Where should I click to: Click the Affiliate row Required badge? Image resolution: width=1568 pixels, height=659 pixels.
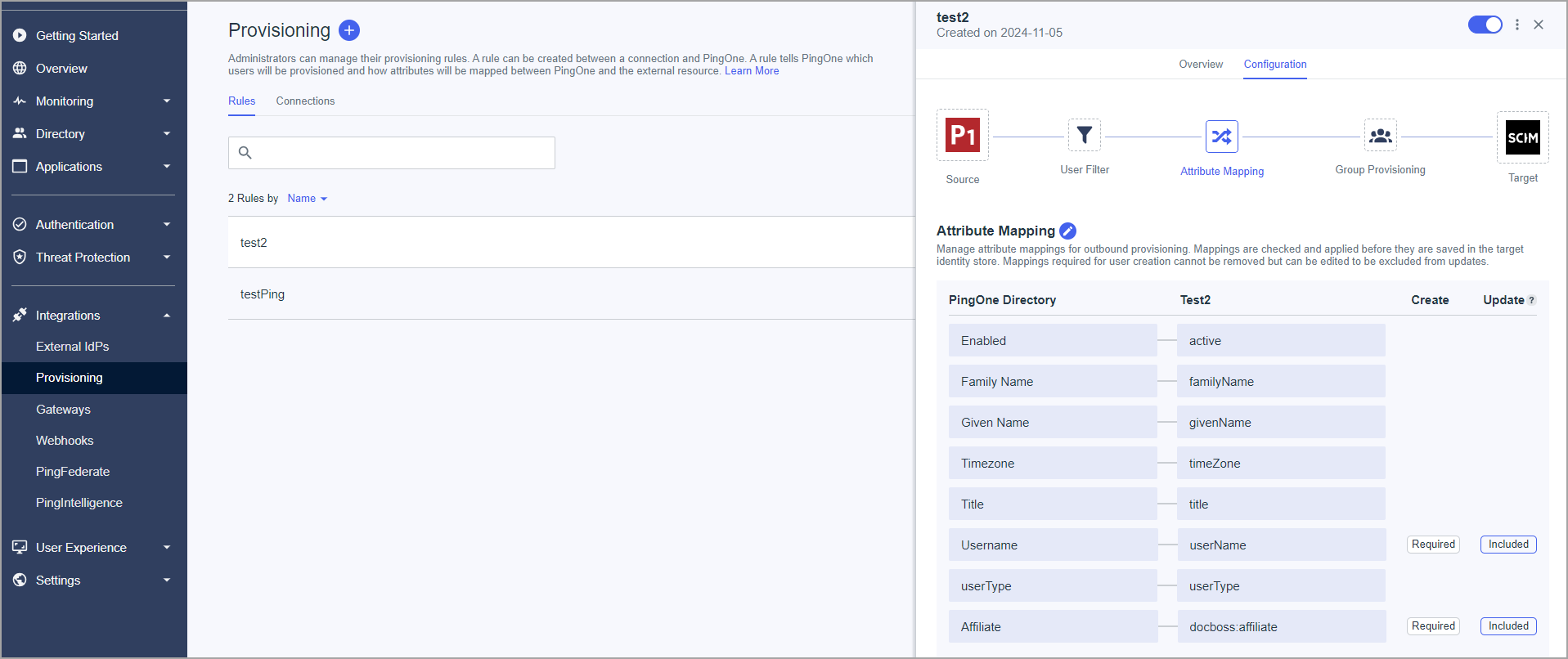[x=1433, y=626]
